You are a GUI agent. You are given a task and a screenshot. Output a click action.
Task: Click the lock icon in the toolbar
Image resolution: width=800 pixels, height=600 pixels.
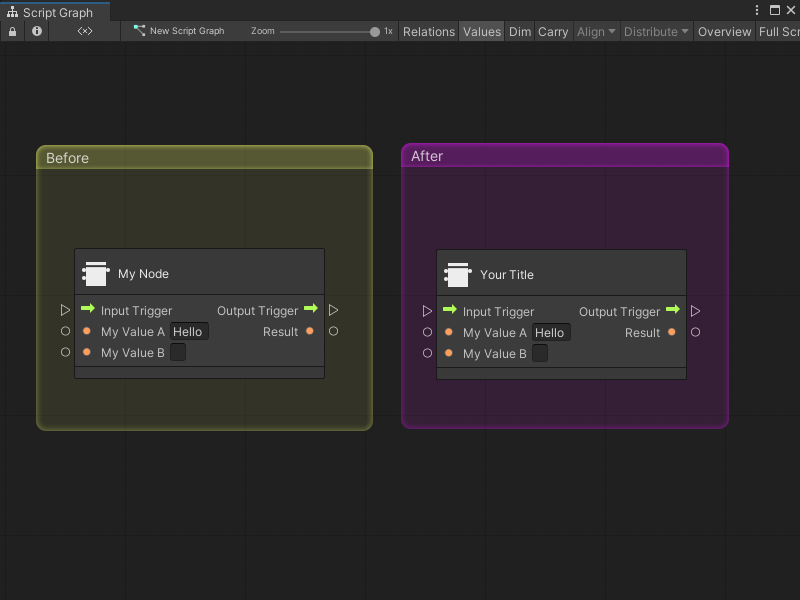[13, 32]
